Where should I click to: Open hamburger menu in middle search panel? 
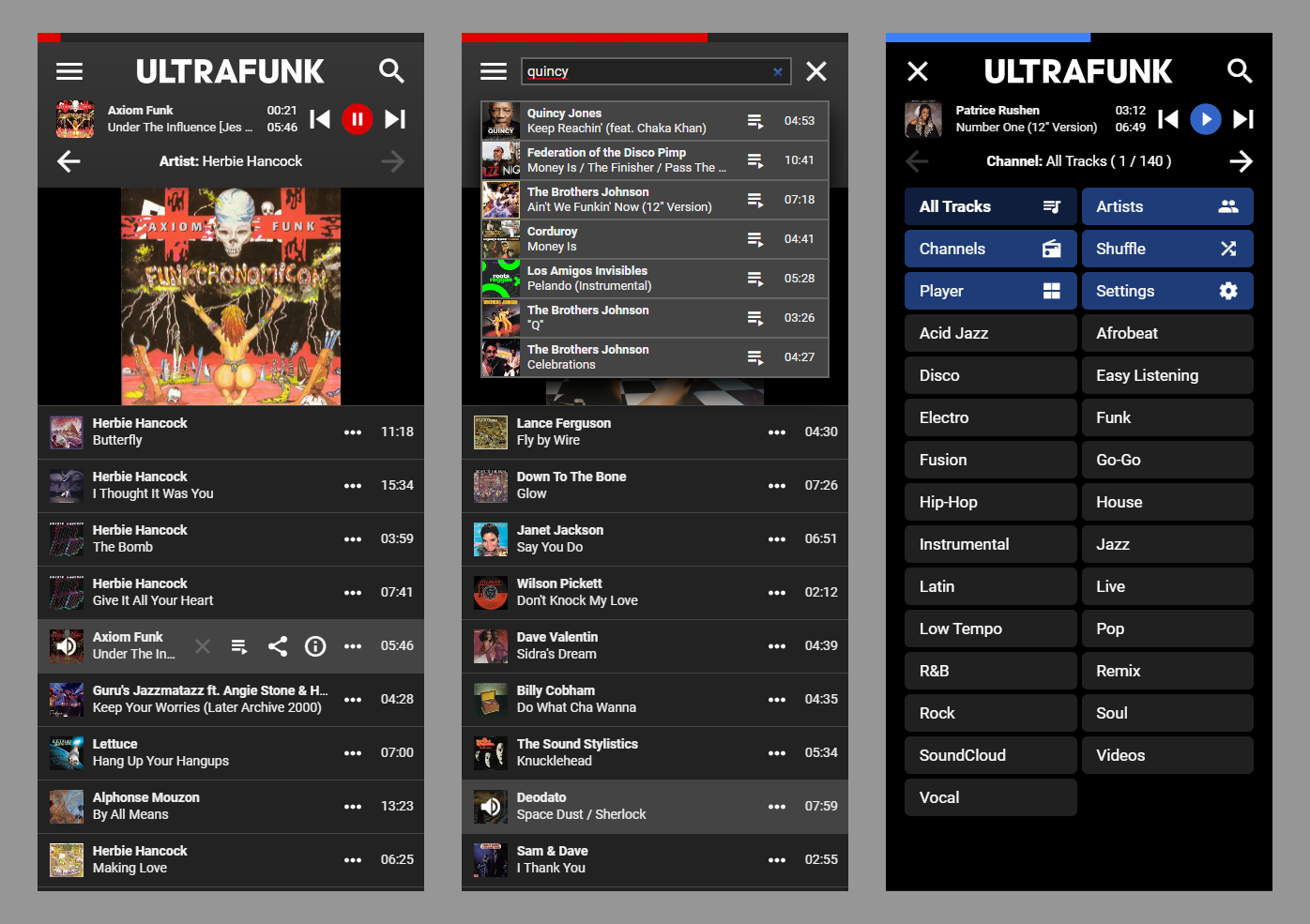click(494, 71)
